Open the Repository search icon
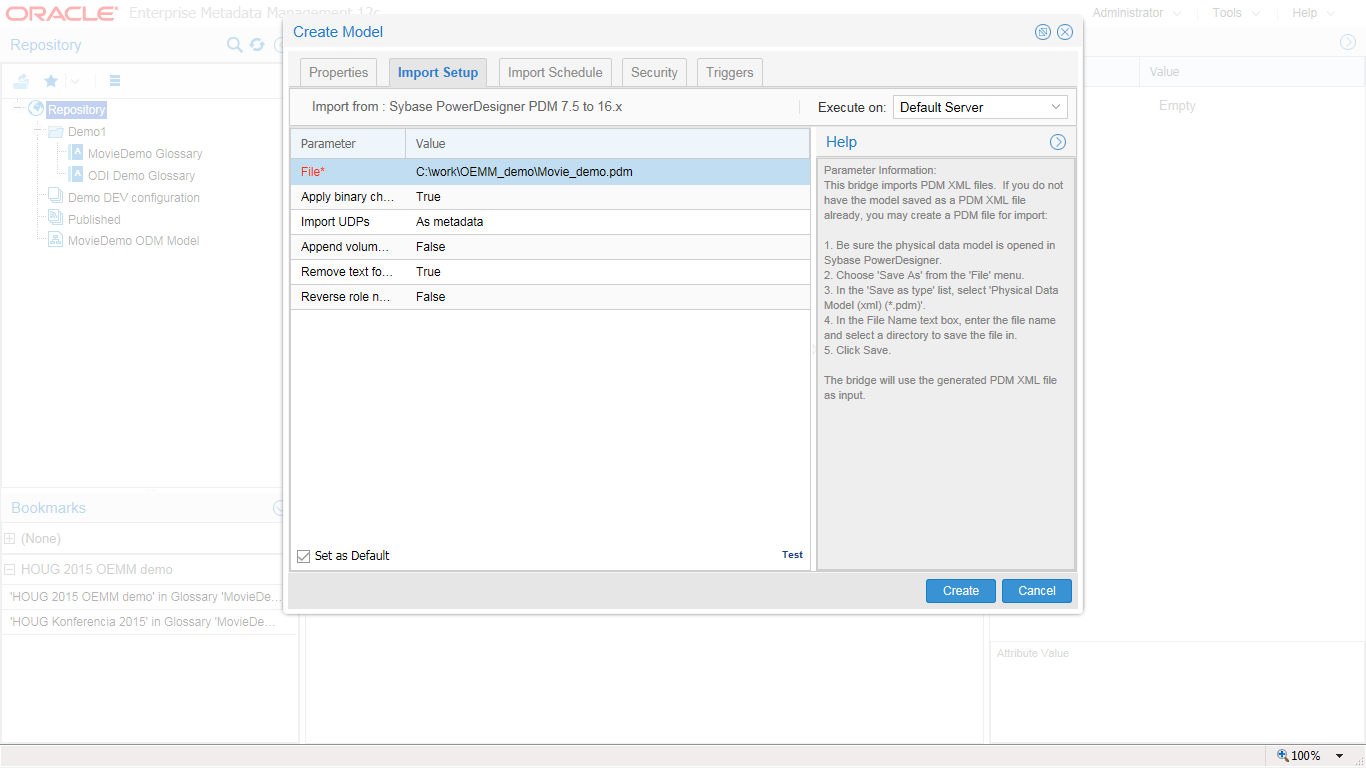 234,45
